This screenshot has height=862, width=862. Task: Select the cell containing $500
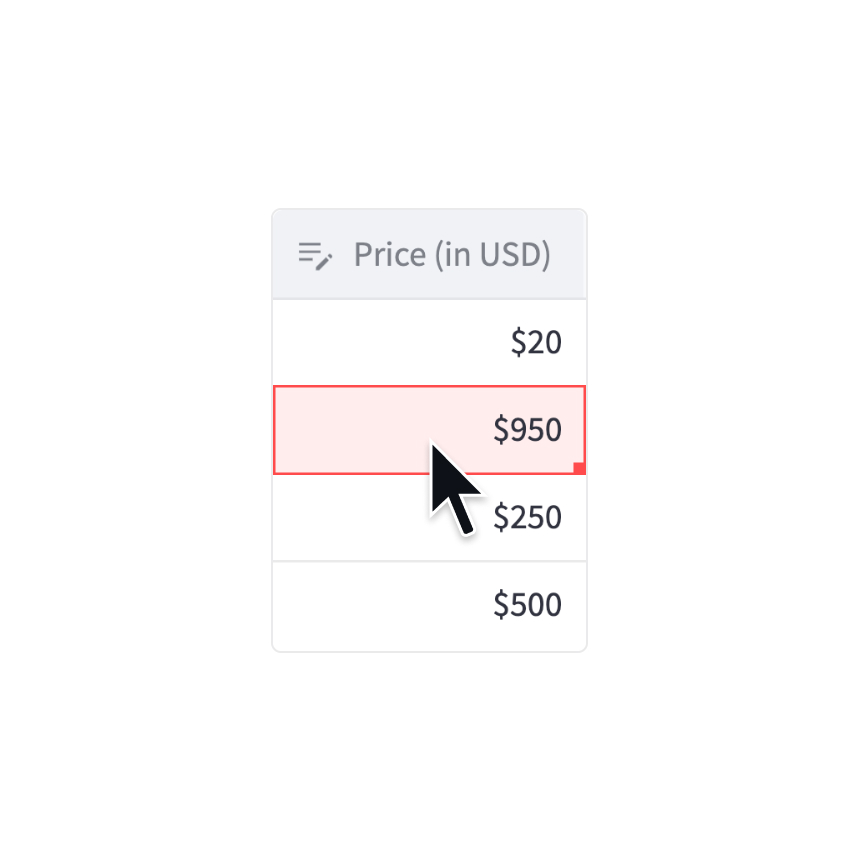pos(429,605)
